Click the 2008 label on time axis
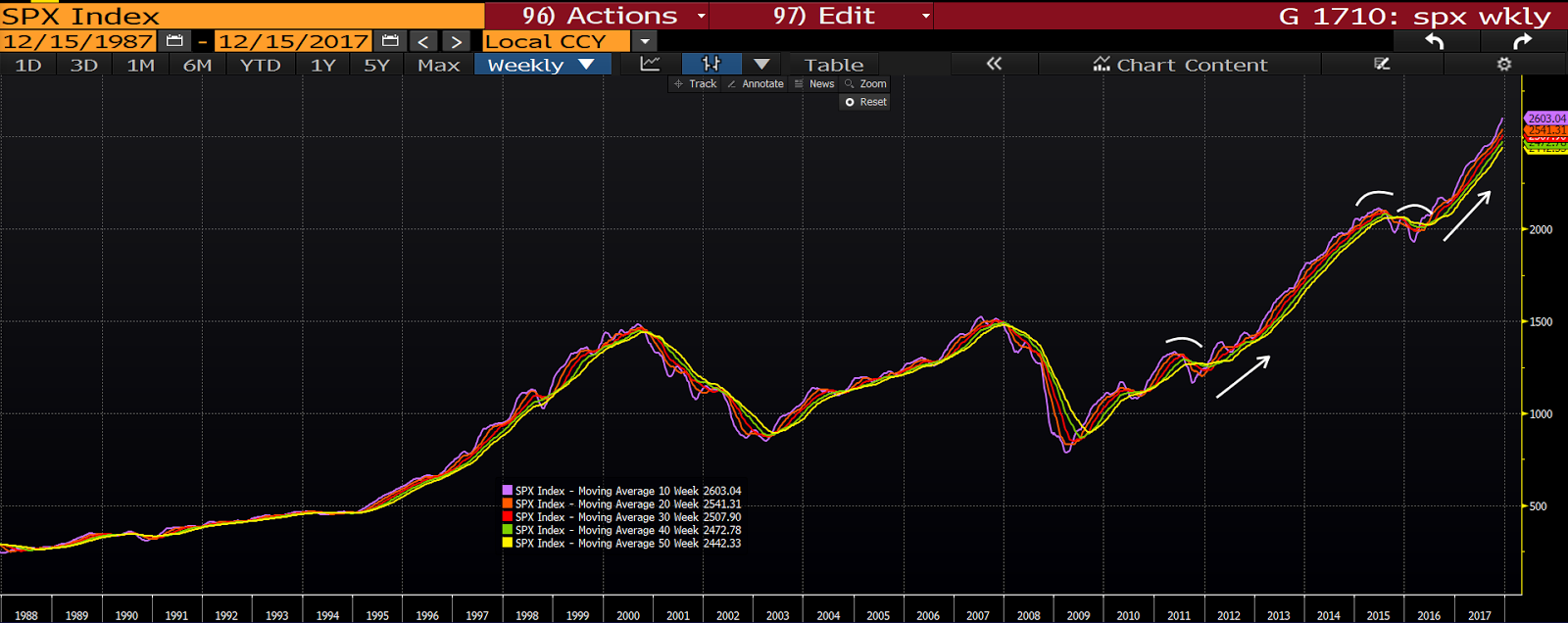This screenshot has height=623, width=1568. [1028, 615]
